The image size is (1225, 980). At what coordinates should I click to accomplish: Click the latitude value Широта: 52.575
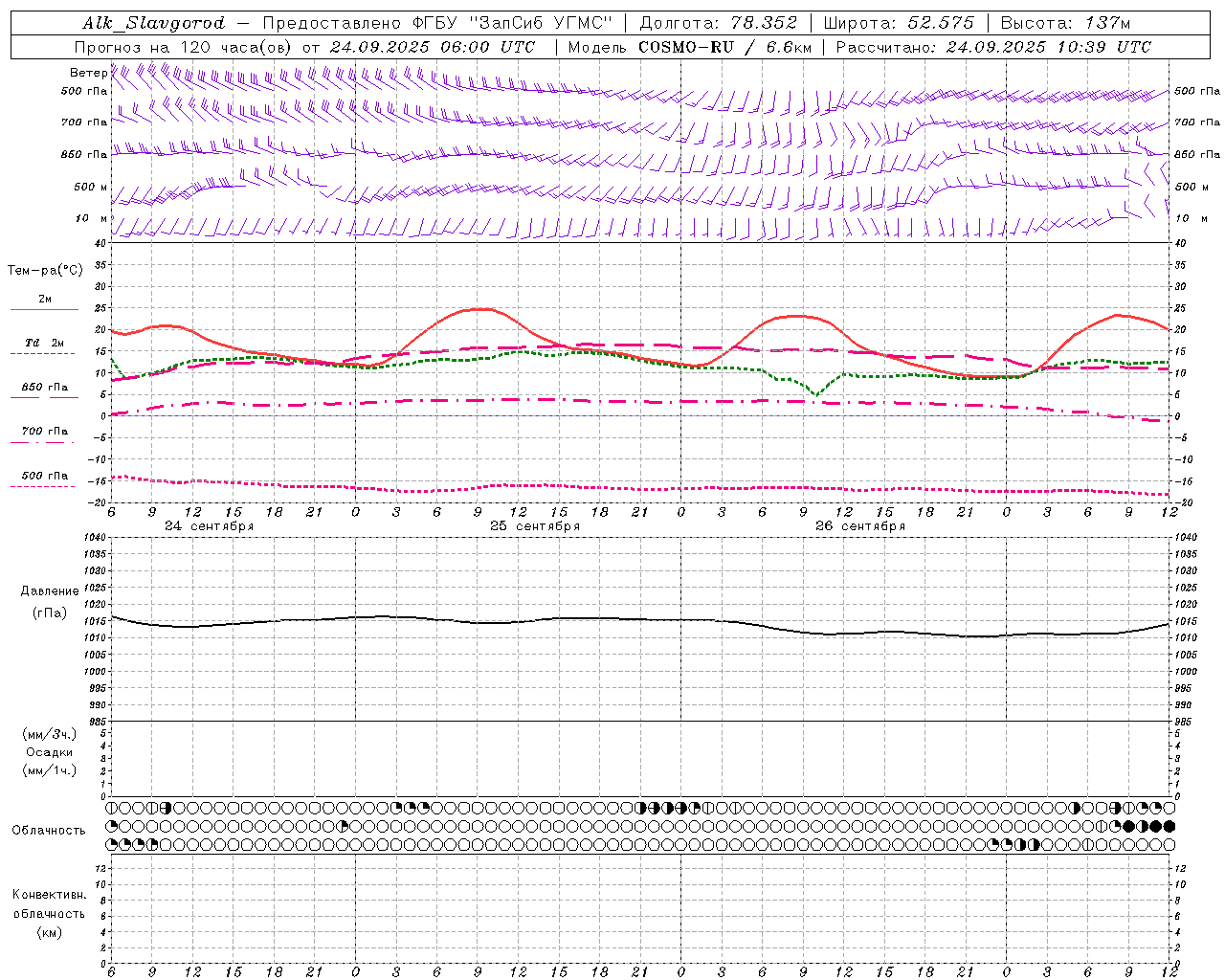pos(899,23)
